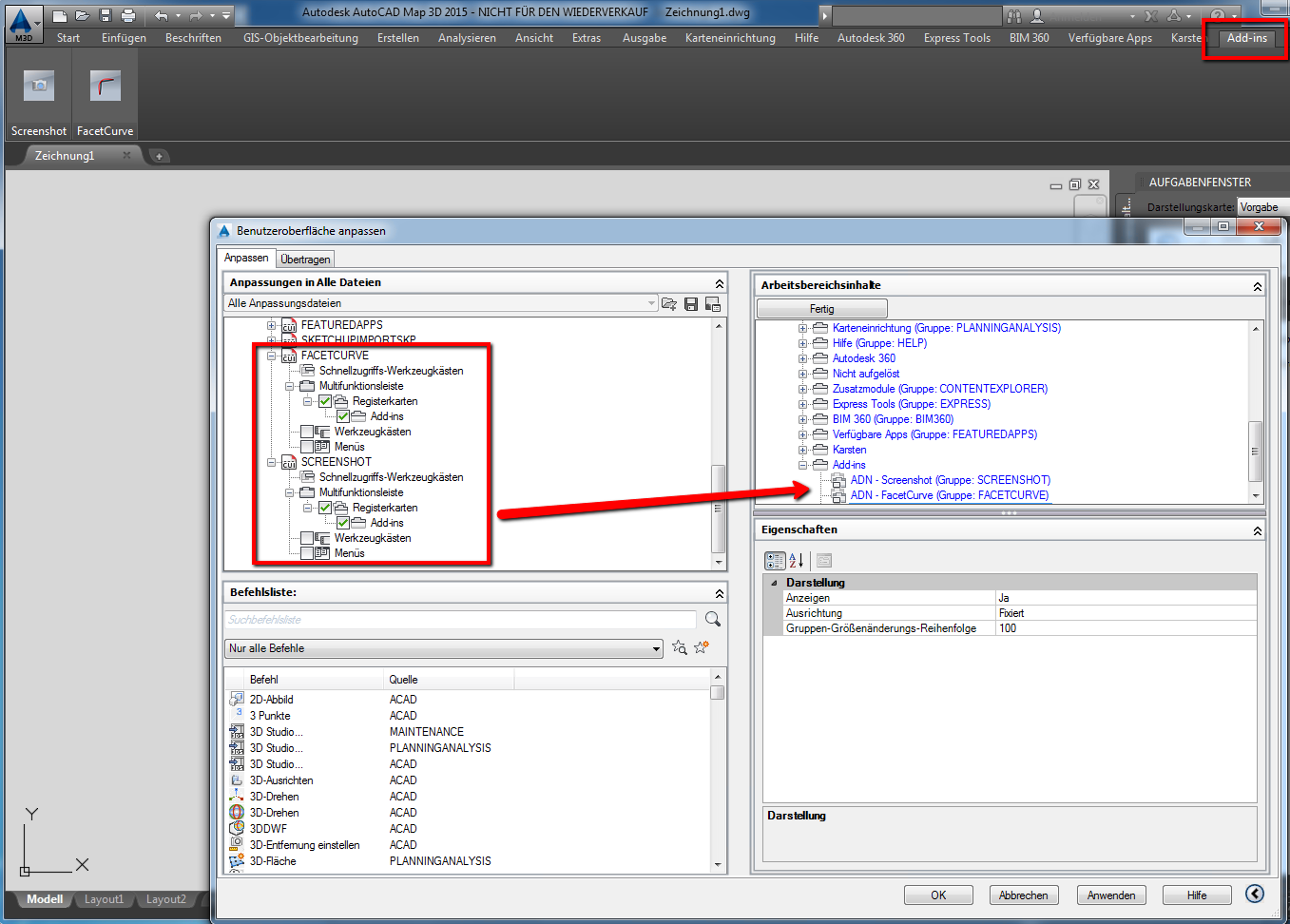Expand the FEATUREDAPPS tree node
This screenshot has height=924, width=1290.
pos(271,325)
